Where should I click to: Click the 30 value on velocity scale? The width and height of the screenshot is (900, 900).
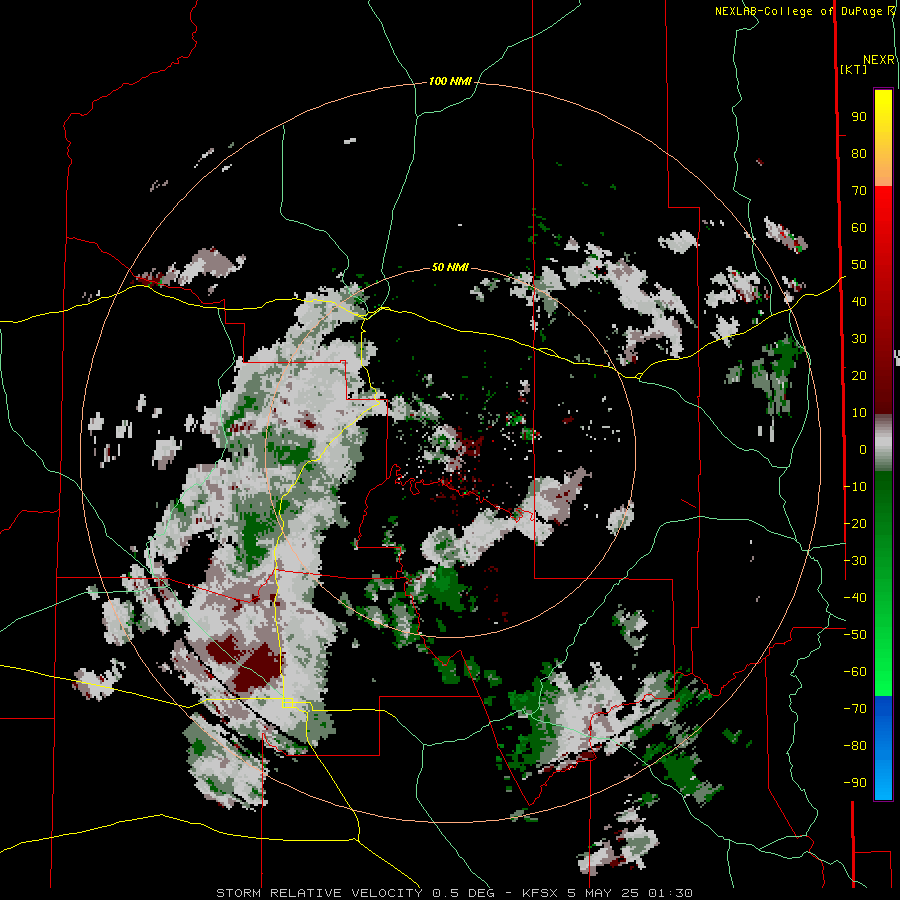click(x=859, y=339)
